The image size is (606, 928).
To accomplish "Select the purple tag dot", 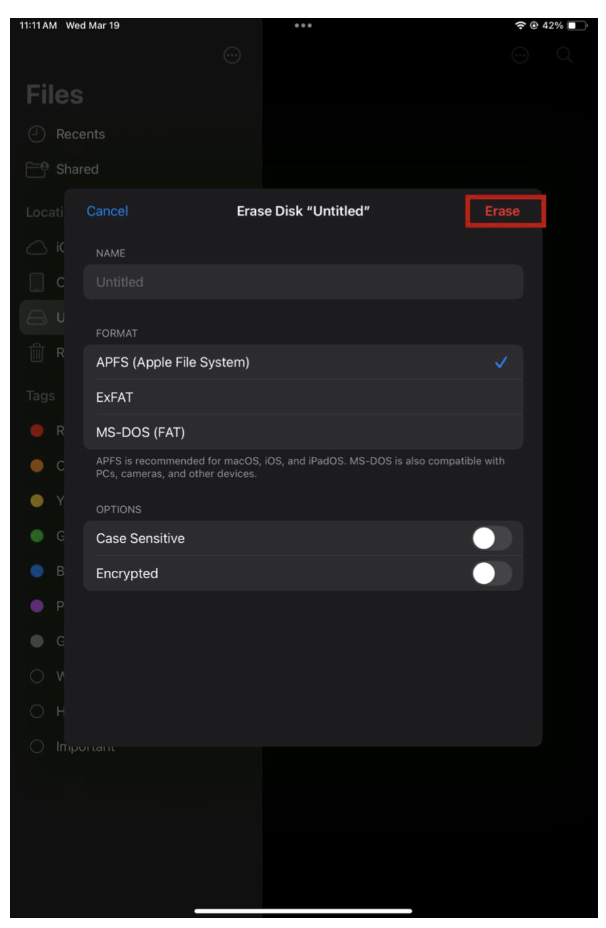I will coord(37,605).
